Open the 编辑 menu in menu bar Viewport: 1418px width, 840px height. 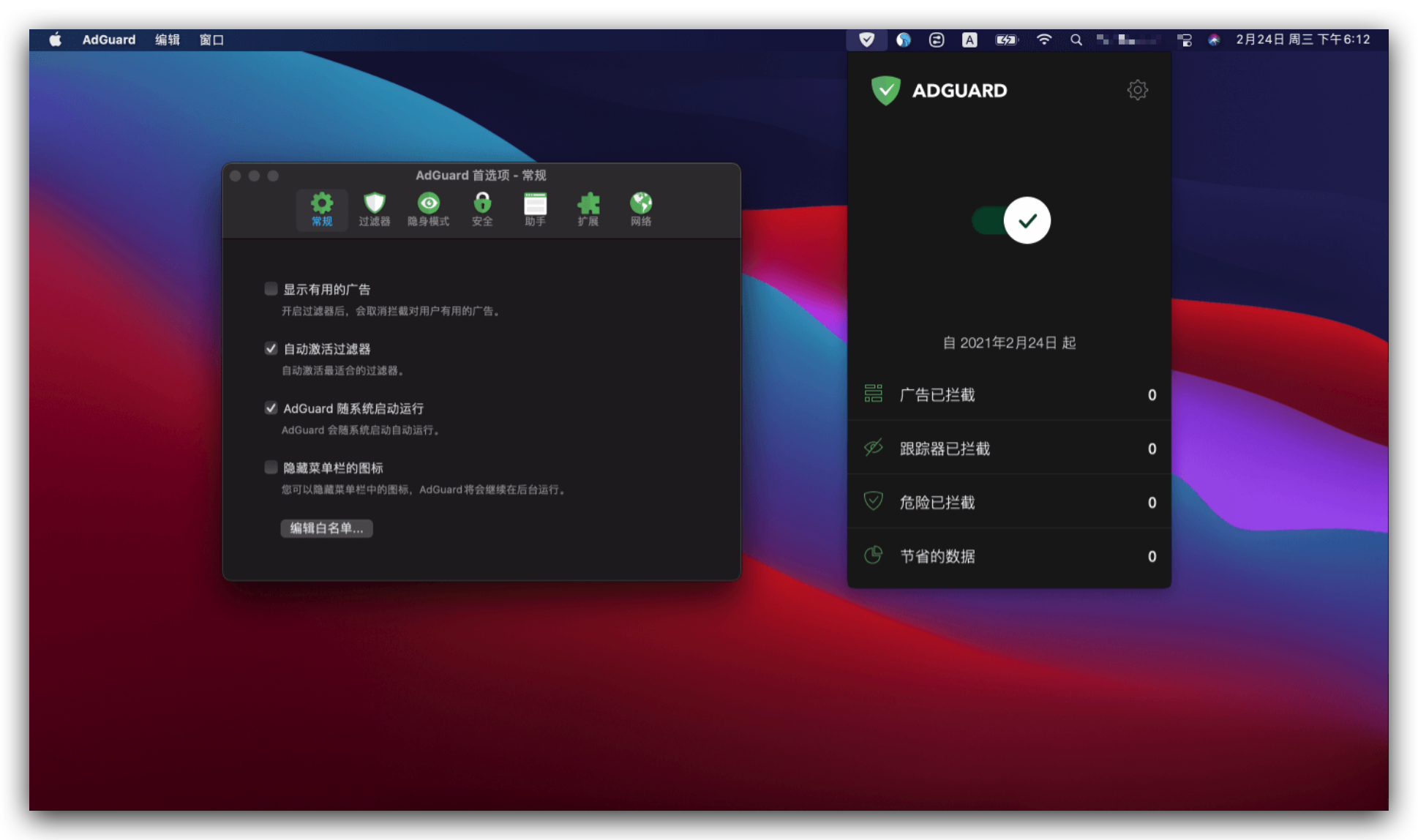[167, 40]
